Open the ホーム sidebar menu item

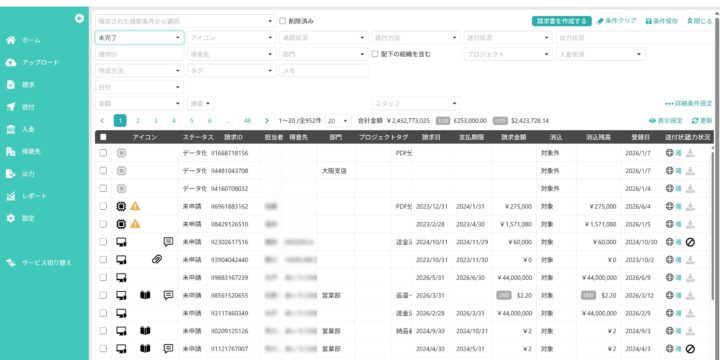(x=31, y=40)
